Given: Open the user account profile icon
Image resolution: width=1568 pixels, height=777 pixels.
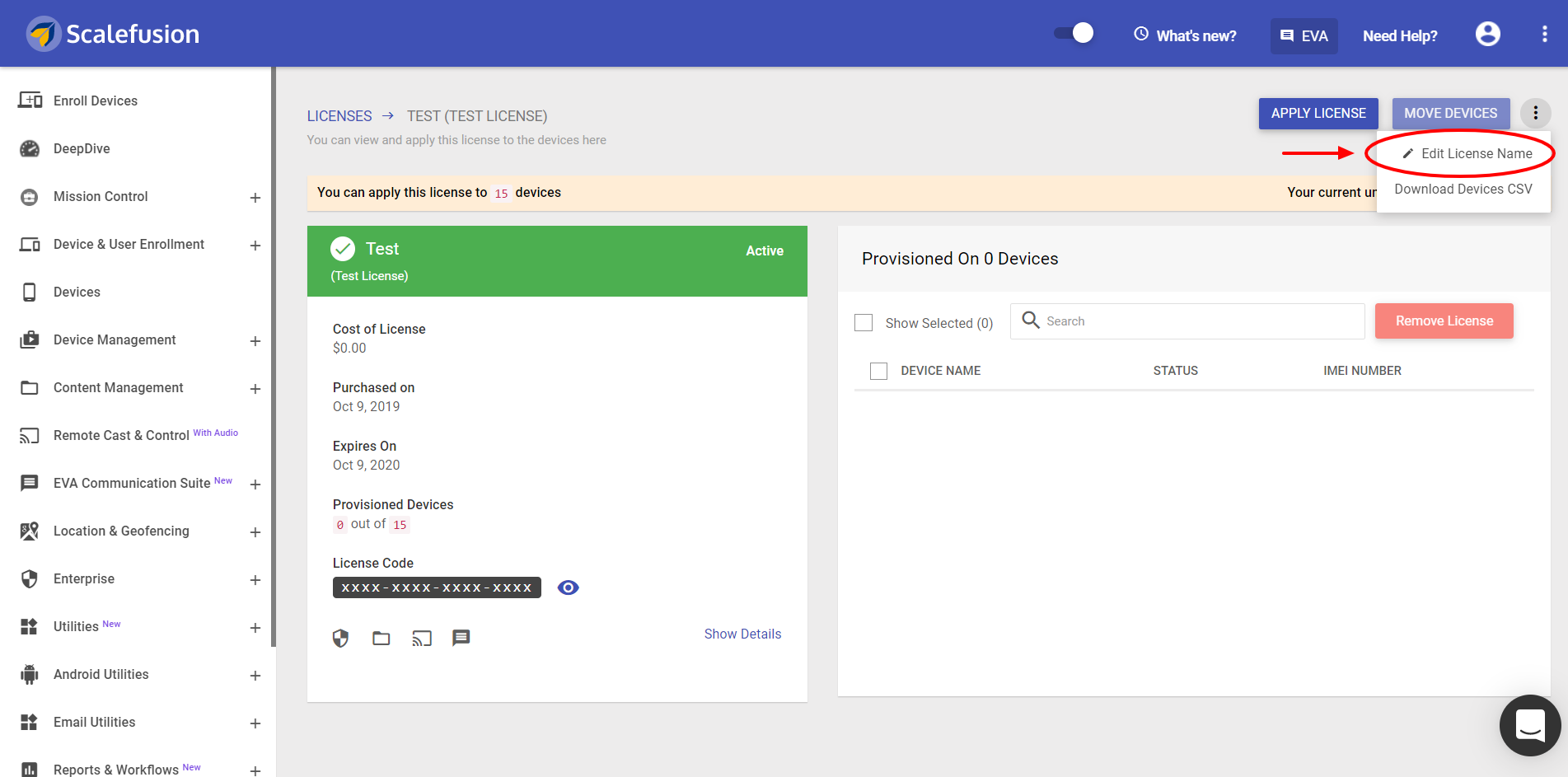Looking at the screenshot, I should pos(1488,34).
